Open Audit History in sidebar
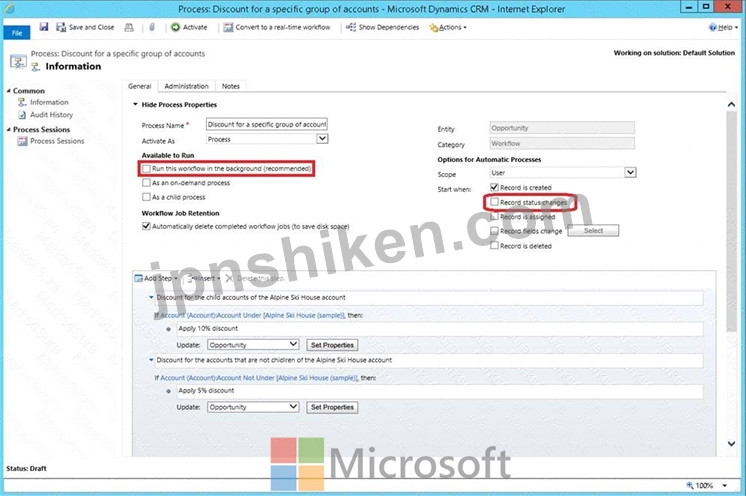Screen dimensions: 746x496 [51, 115]
